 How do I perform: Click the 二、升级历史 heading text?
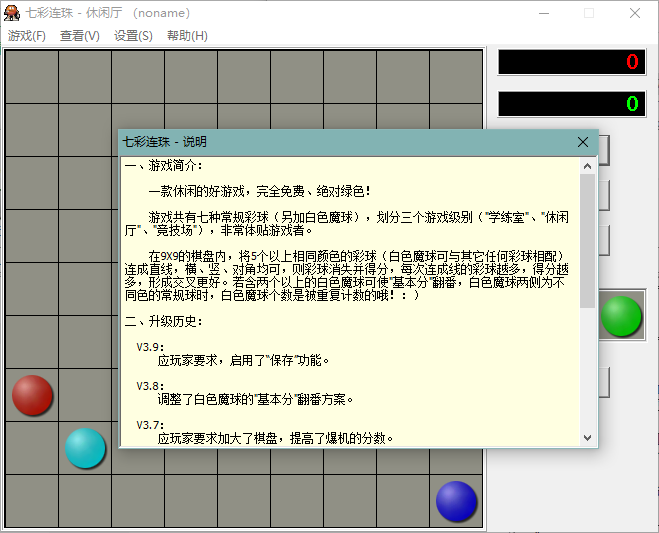pos(163,322)
